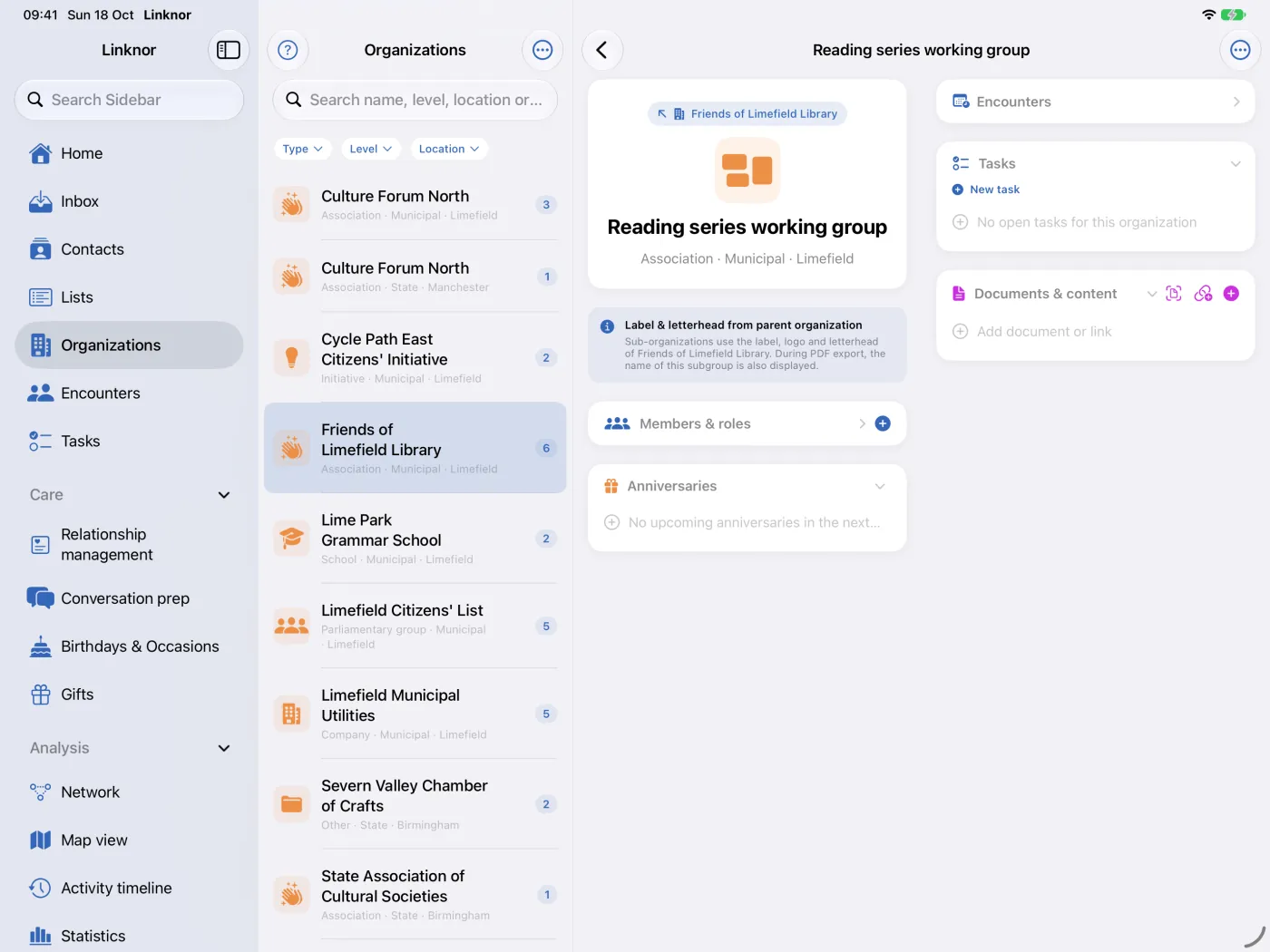Select Cycle Path East Citizens' Initiative
Image resolution: width=1270 pixels, height=952 pixels.
tap(415, 358)
